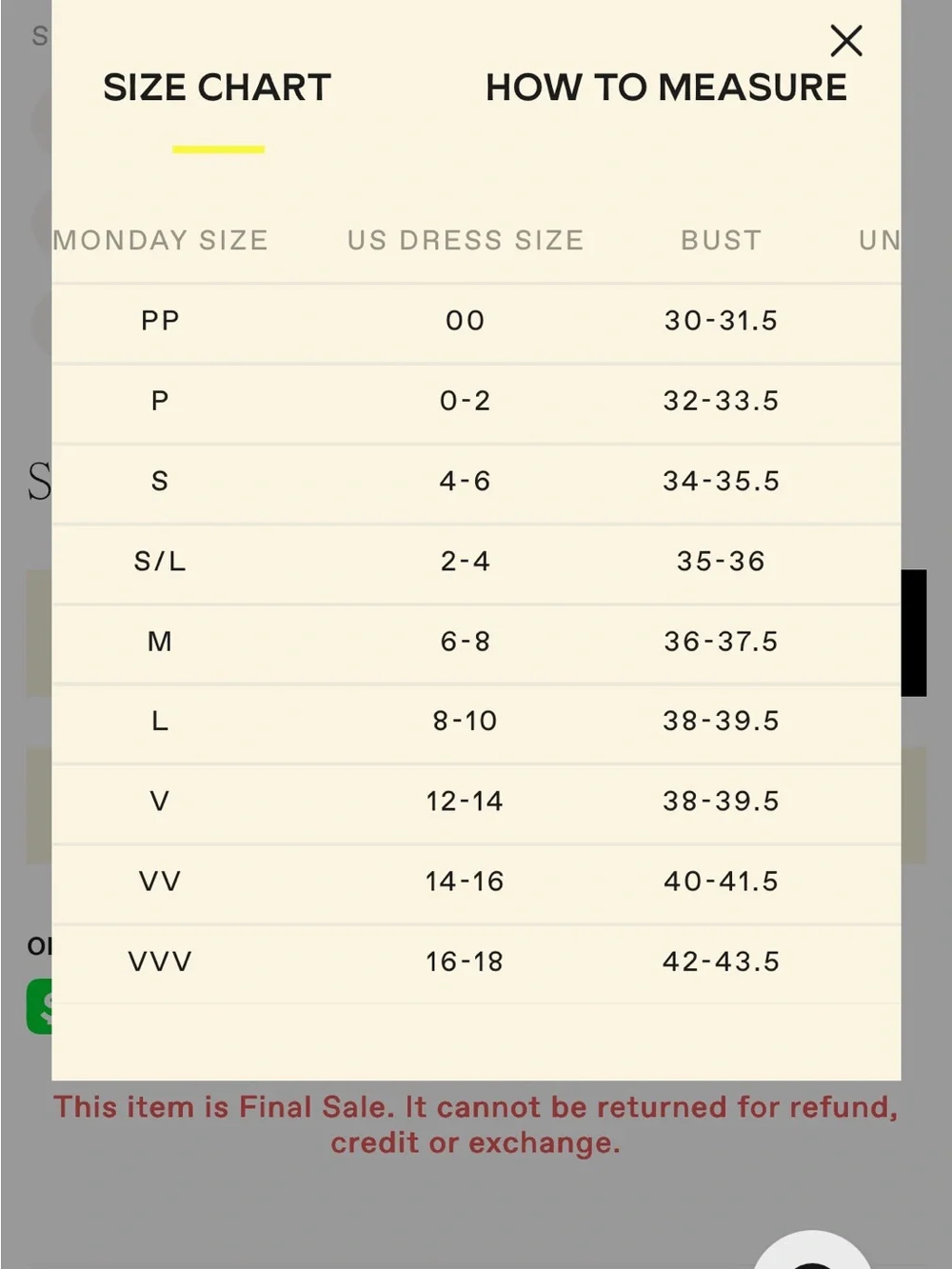Click the partially visible UN column header
This screenshot has width=952, height=1269.
pos(879,240)
